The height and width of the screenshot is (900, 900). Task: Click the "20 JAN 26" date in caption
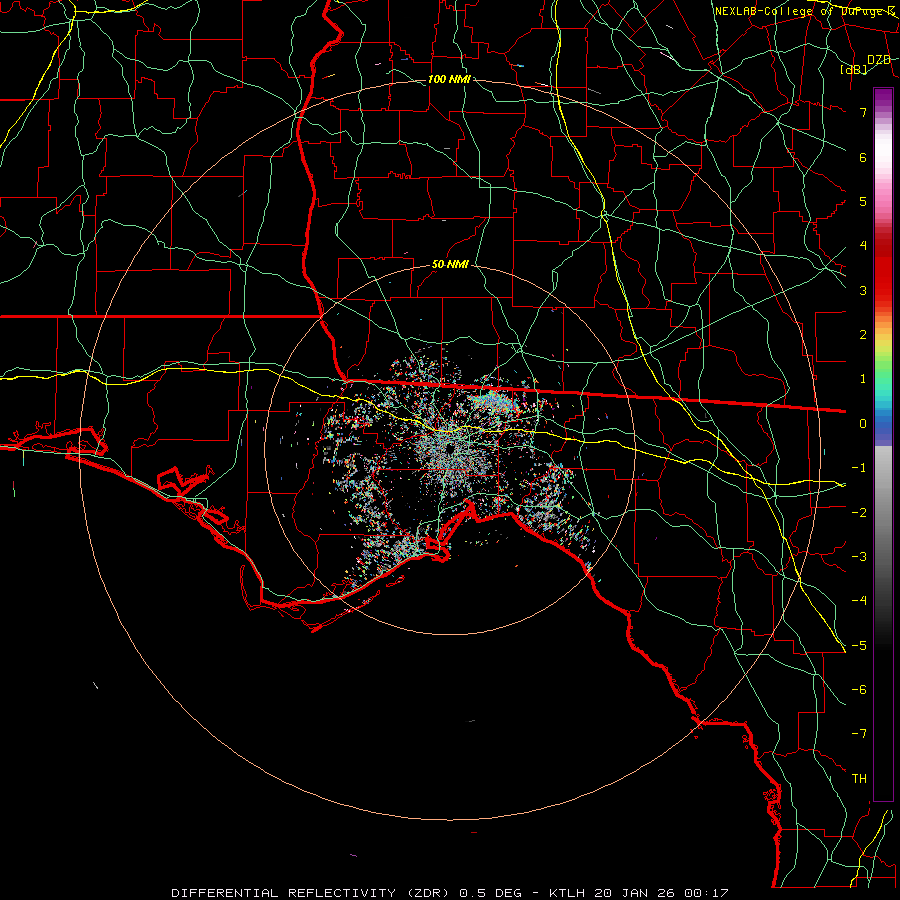tap(635, 893)
